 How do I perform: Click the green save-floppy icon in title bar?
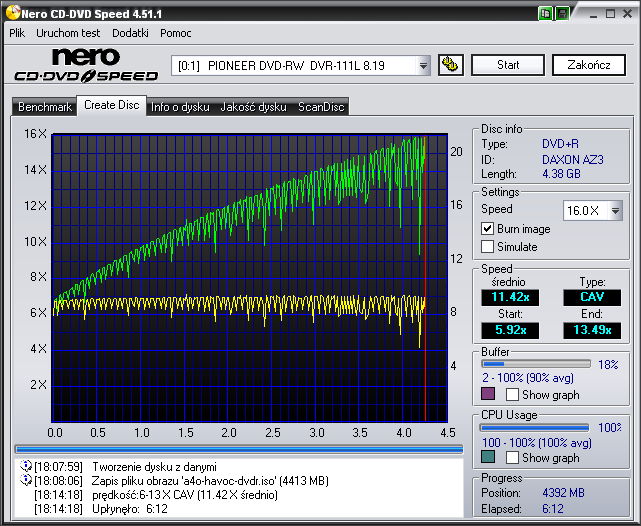coord(562,13)
